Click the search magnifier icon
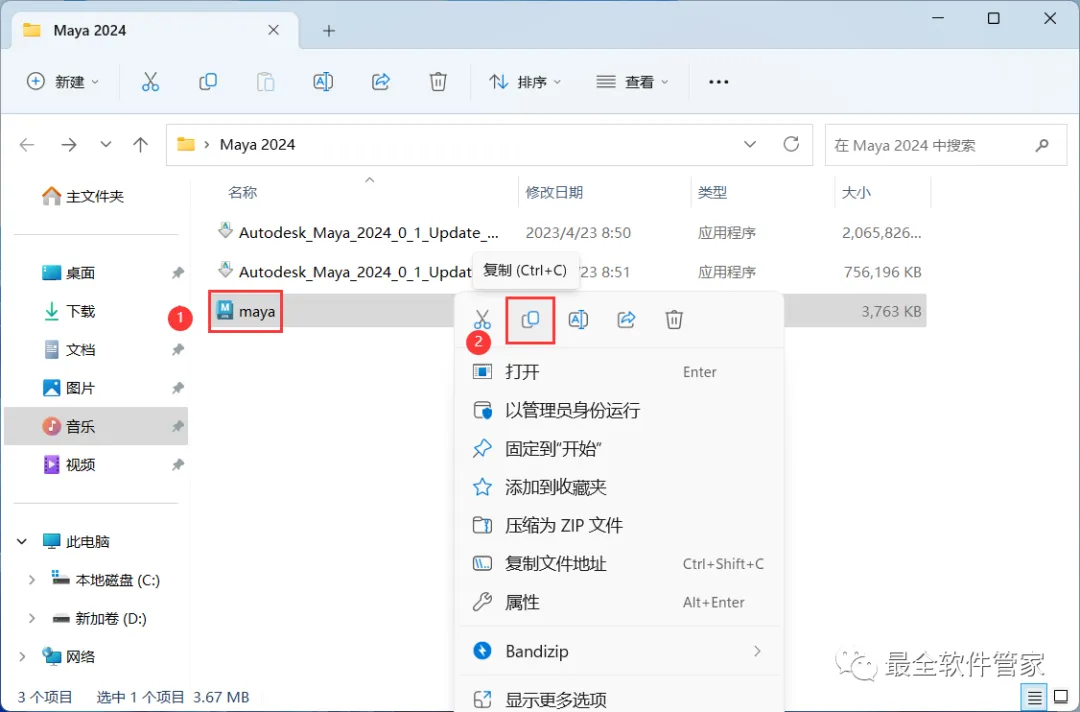 1042,145
